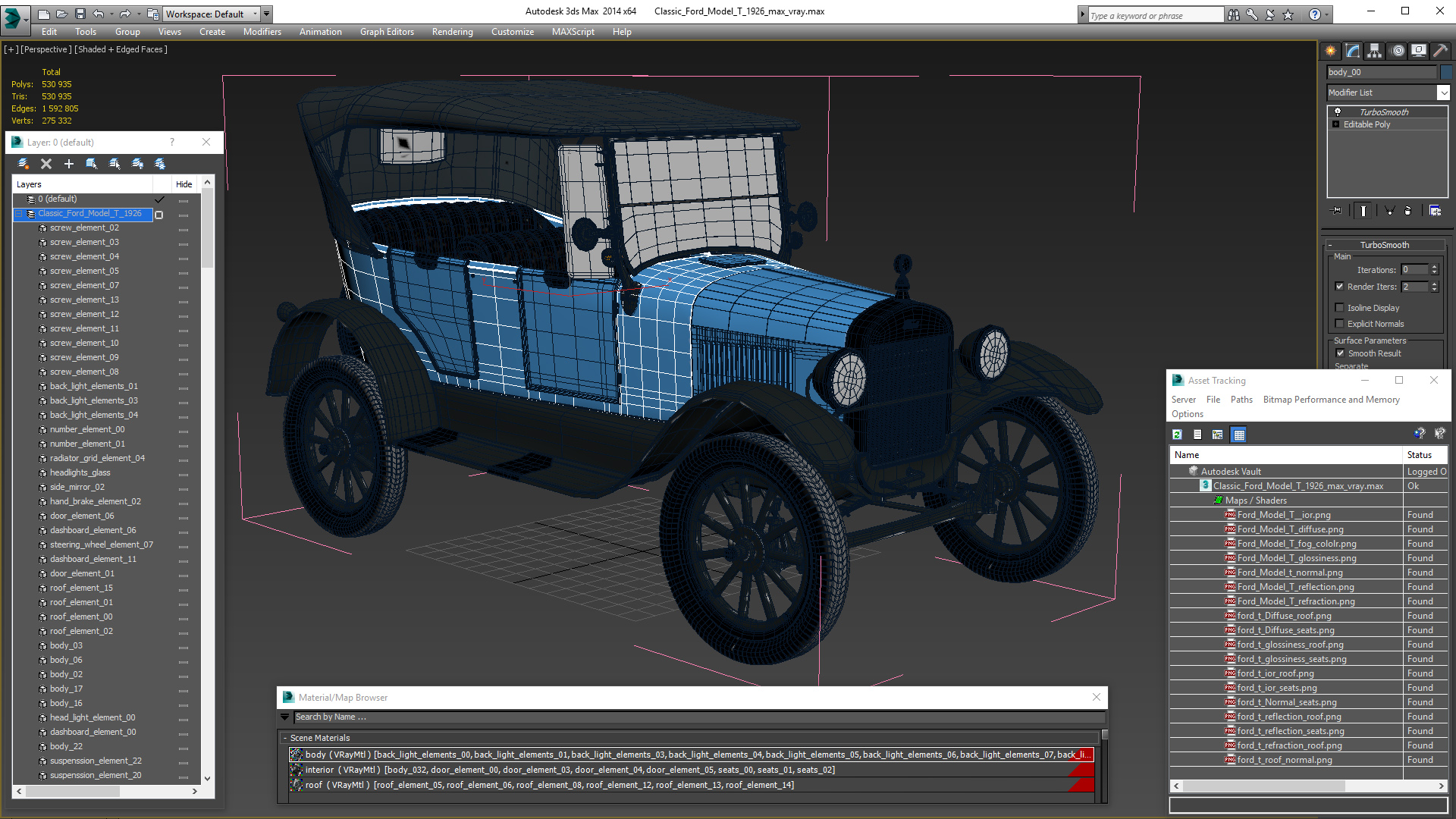
Task: Enable the Isoline Display checkbox
Action: click(x=1339, y=308)
